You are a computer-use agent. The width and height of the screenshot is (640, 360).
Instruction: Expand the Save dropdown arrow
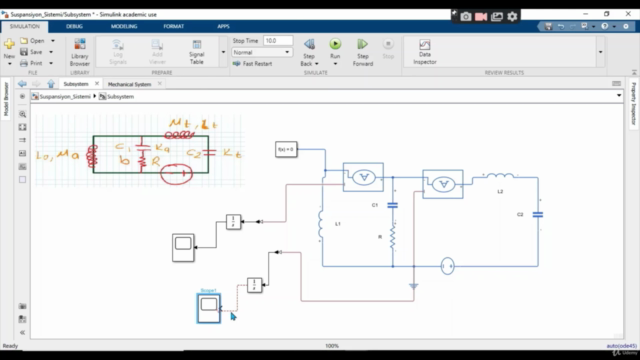point(51,52)
